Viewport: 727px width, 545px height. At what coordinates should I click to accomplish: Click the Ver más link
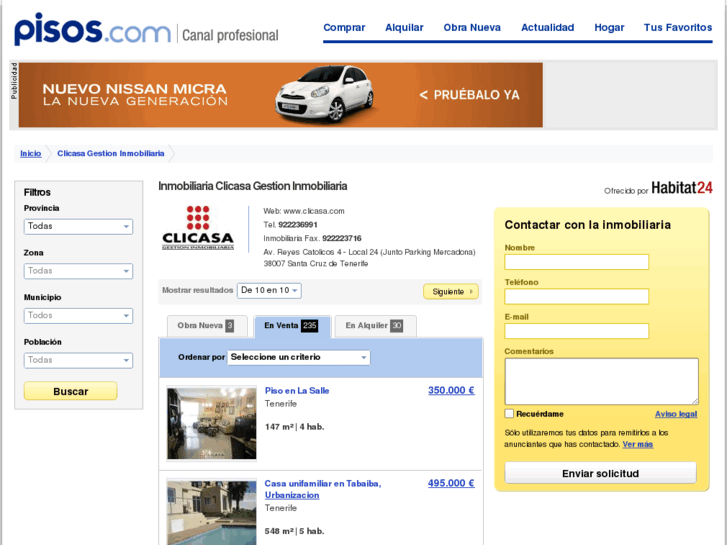pyautogui.click(x=638, y=444)
